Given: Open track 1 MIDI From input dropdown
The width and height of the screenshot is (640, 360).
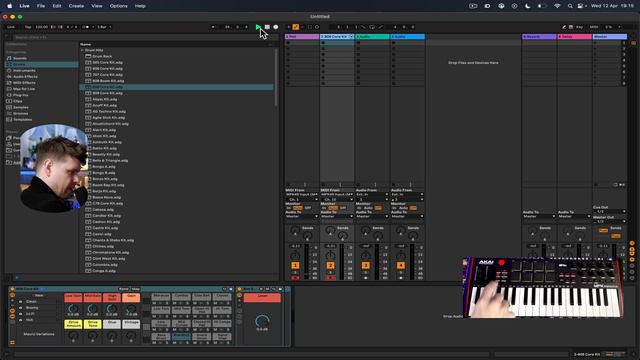Looking at the screenshot, I should point(302,195).
